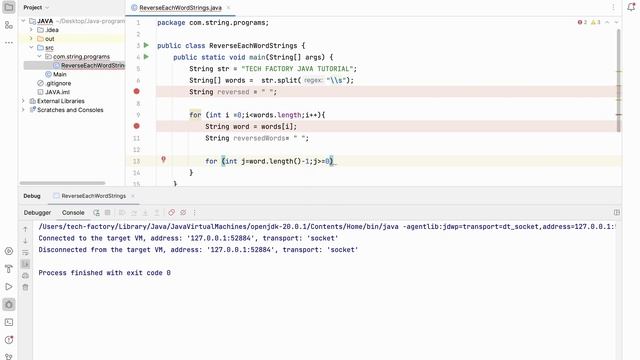Close the debug session tab

point(133,196)
